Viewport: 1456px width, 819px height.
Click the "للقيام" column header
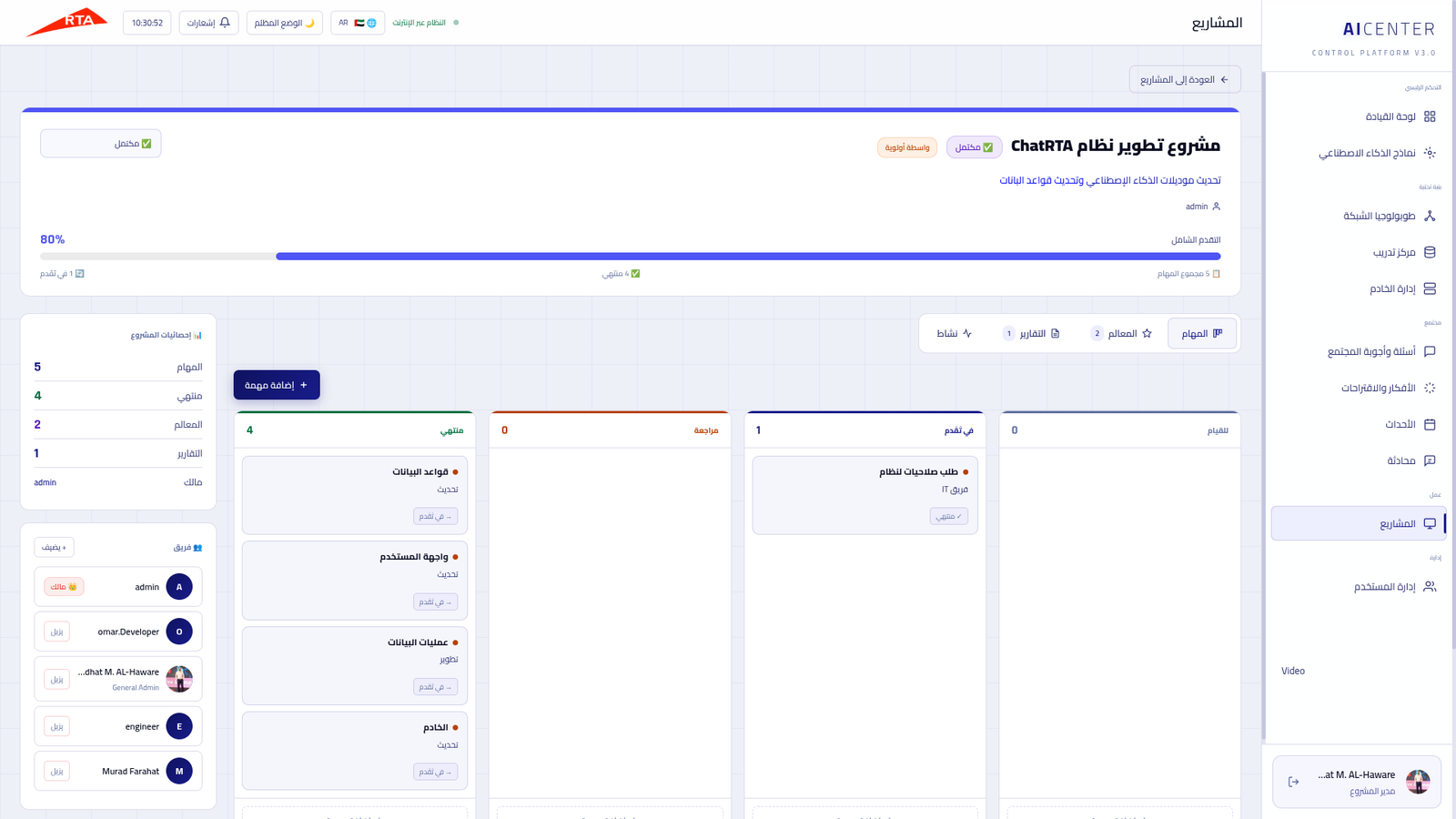pyautogui.click(x=1119, y=430)
